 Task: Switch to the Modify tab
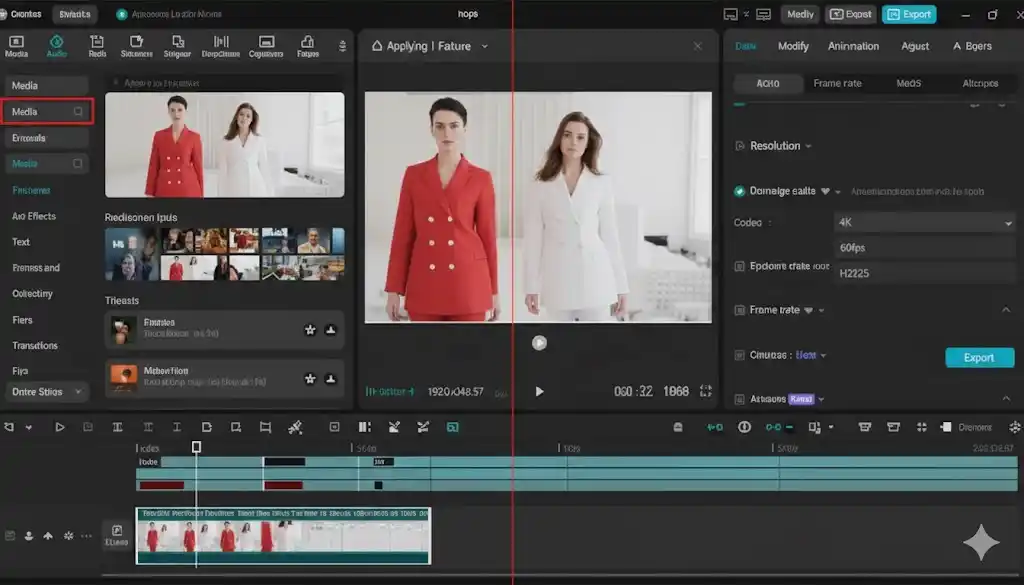pos(793,46)
